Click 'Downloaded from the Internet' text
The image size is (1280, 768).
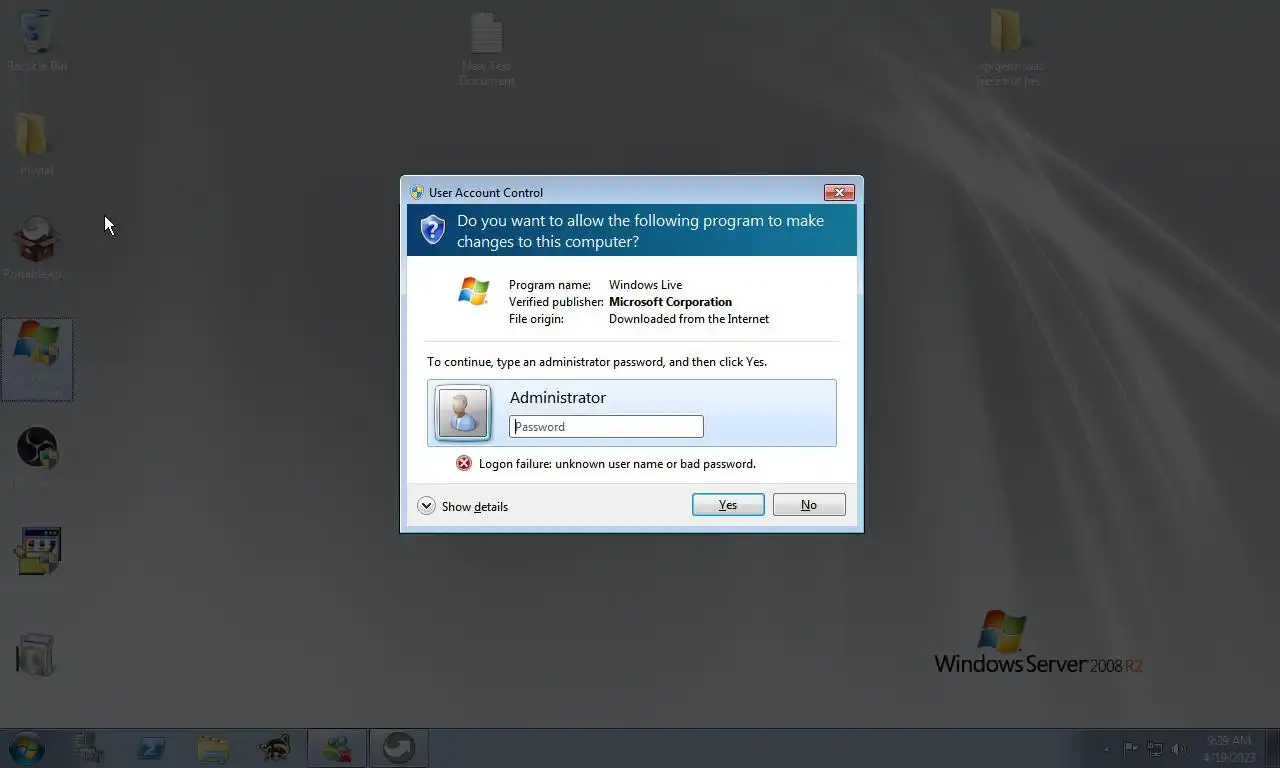tap(689, 319)
